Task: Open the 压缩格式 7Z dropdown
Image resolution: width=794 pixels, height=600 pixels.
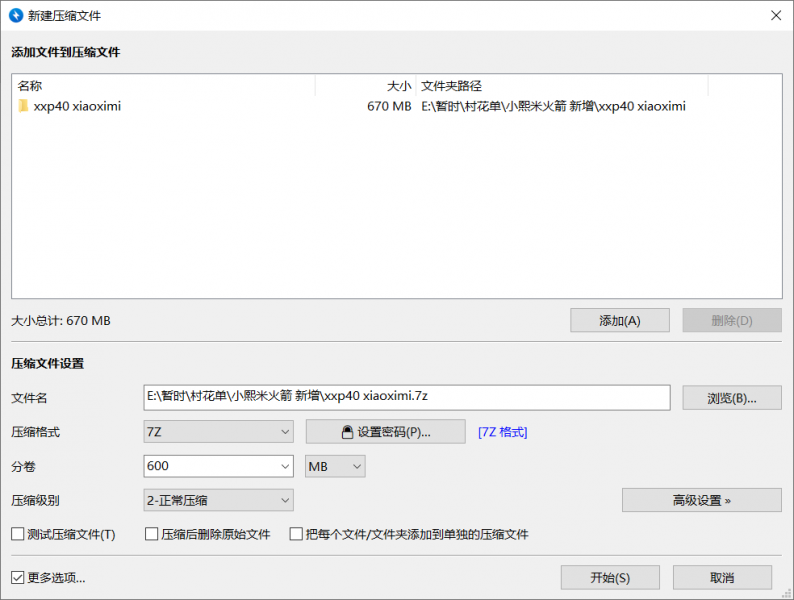Action: click(x=218, y=432)
